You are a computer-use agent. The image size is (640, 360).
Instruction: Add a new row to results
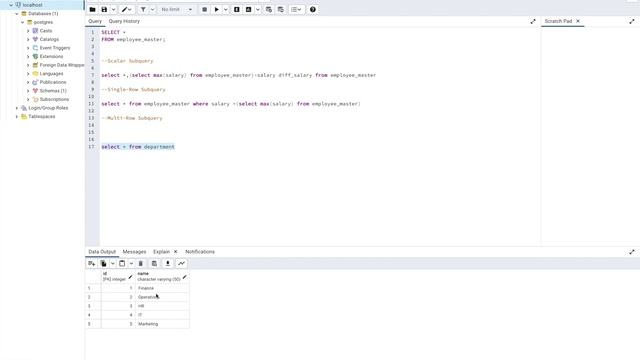[x=91, y=264]
